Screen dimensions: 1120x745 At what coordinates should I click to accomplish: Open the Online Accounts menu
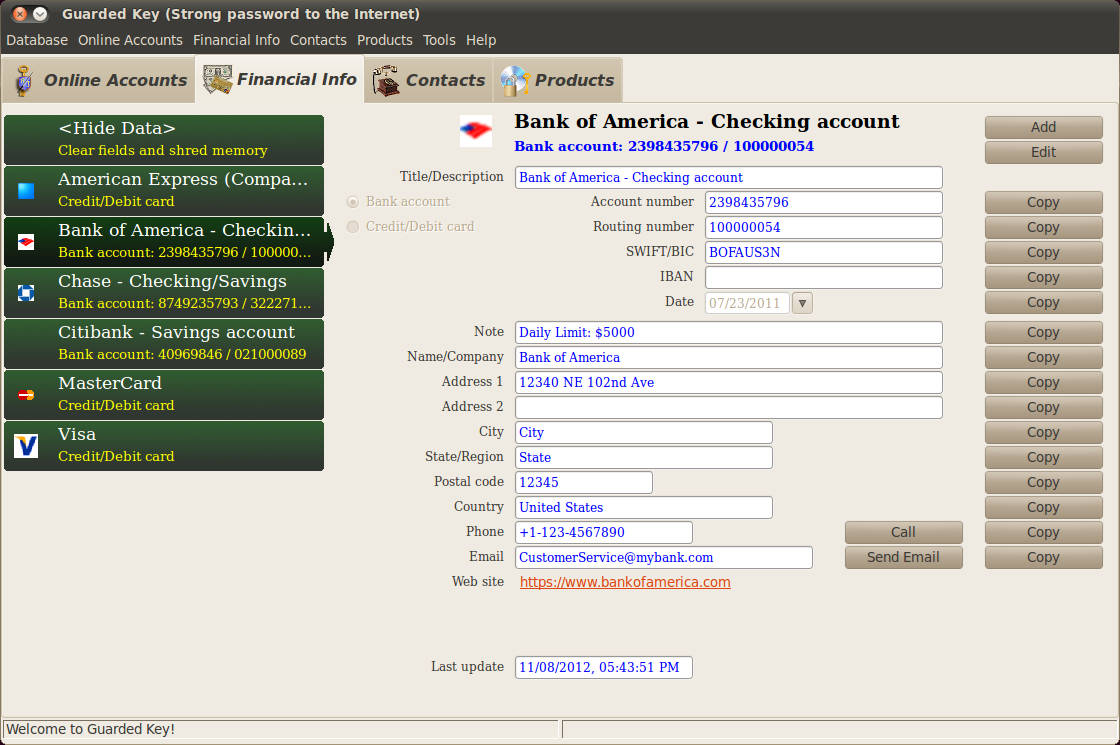pyautogui.click(x=130, y=40)
